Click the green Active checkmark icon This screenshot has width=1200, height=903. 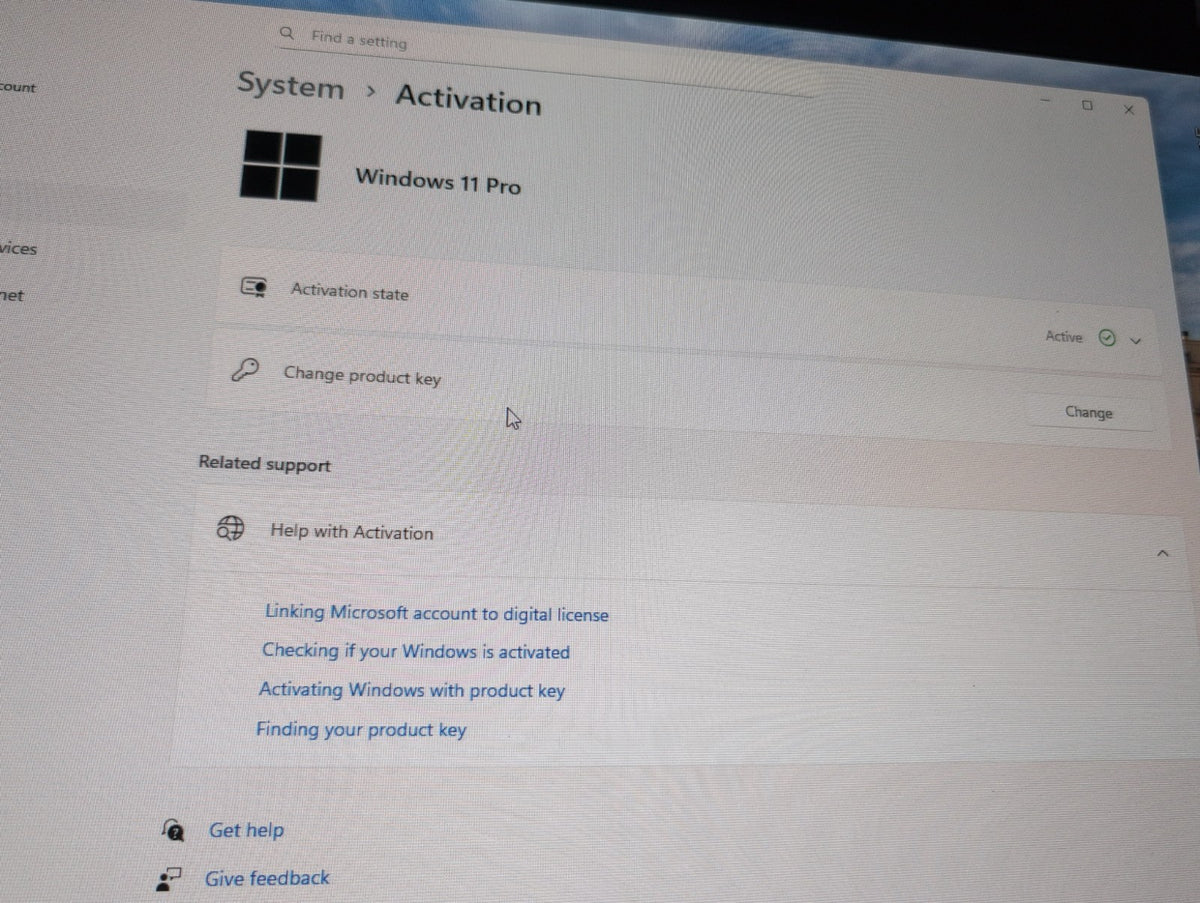point(1106,338)
